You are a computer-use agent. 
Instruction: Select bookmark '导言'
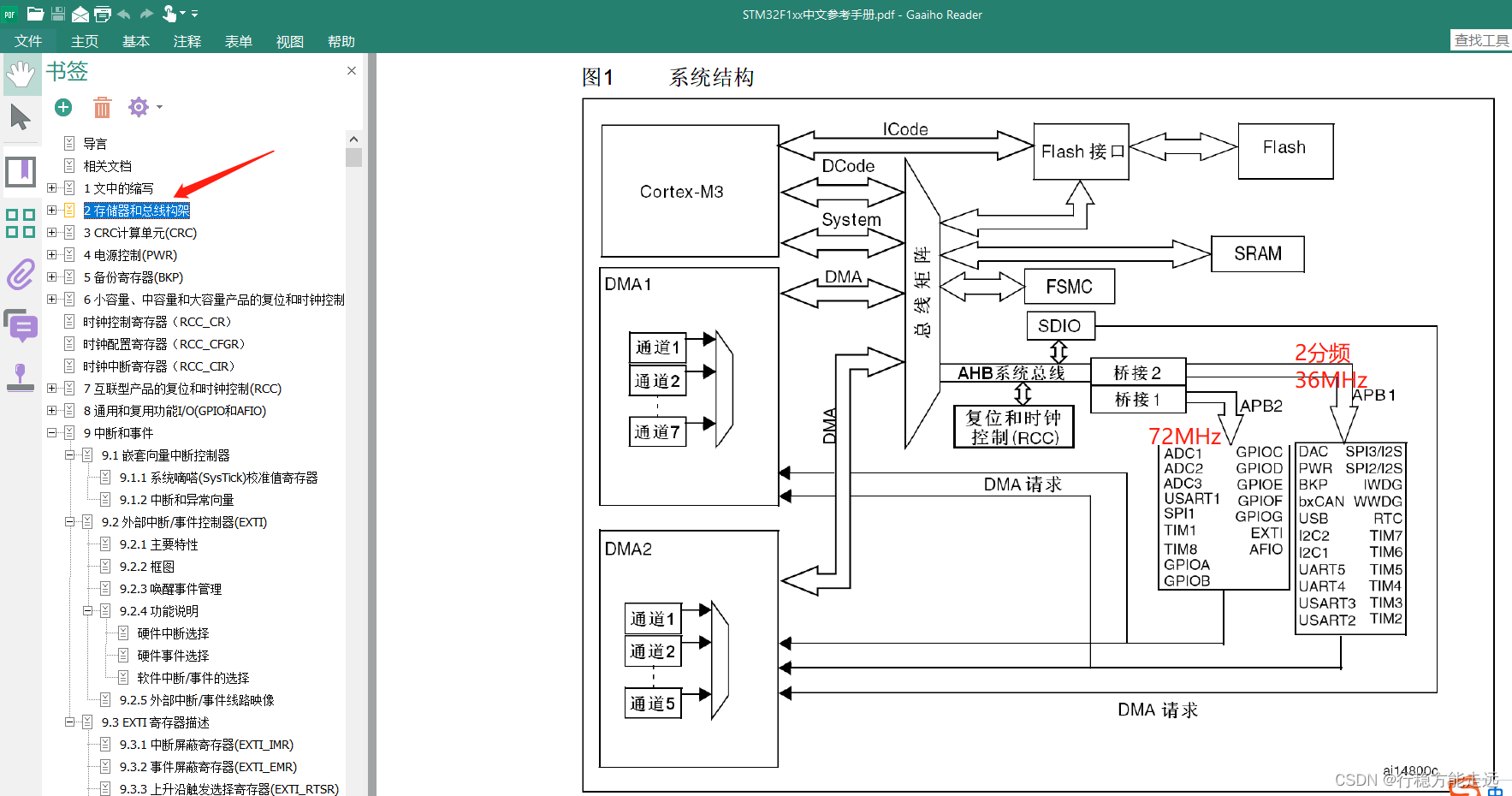click(x=95, y=144)
